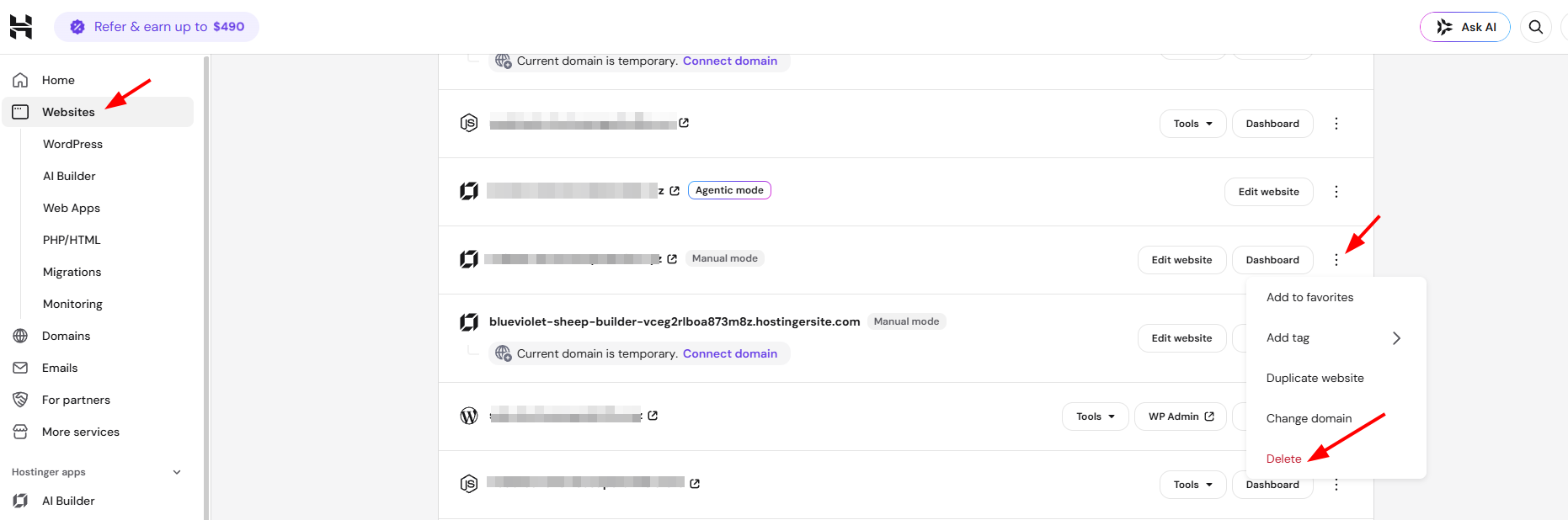Select Change domain menu option

[1309, 418]
